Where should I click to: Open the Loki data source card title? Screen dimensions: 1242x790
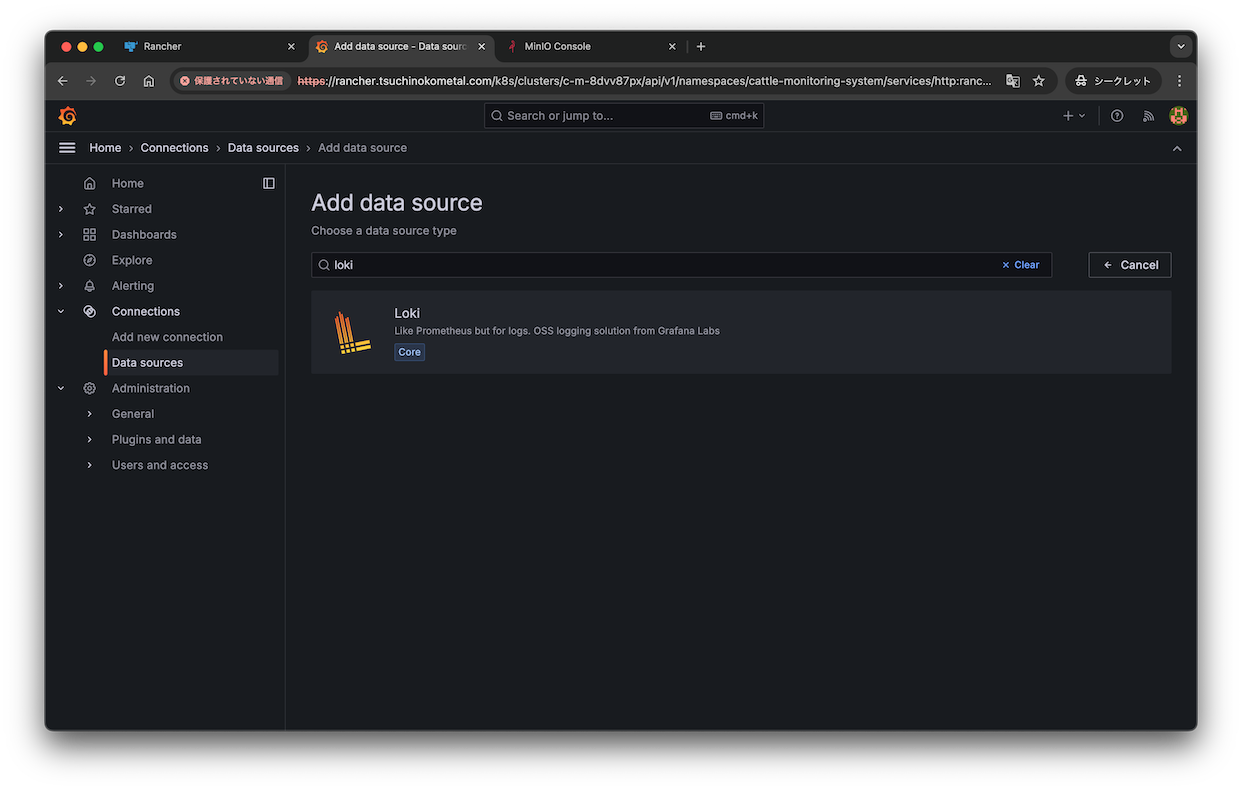(x=407, y=313)
